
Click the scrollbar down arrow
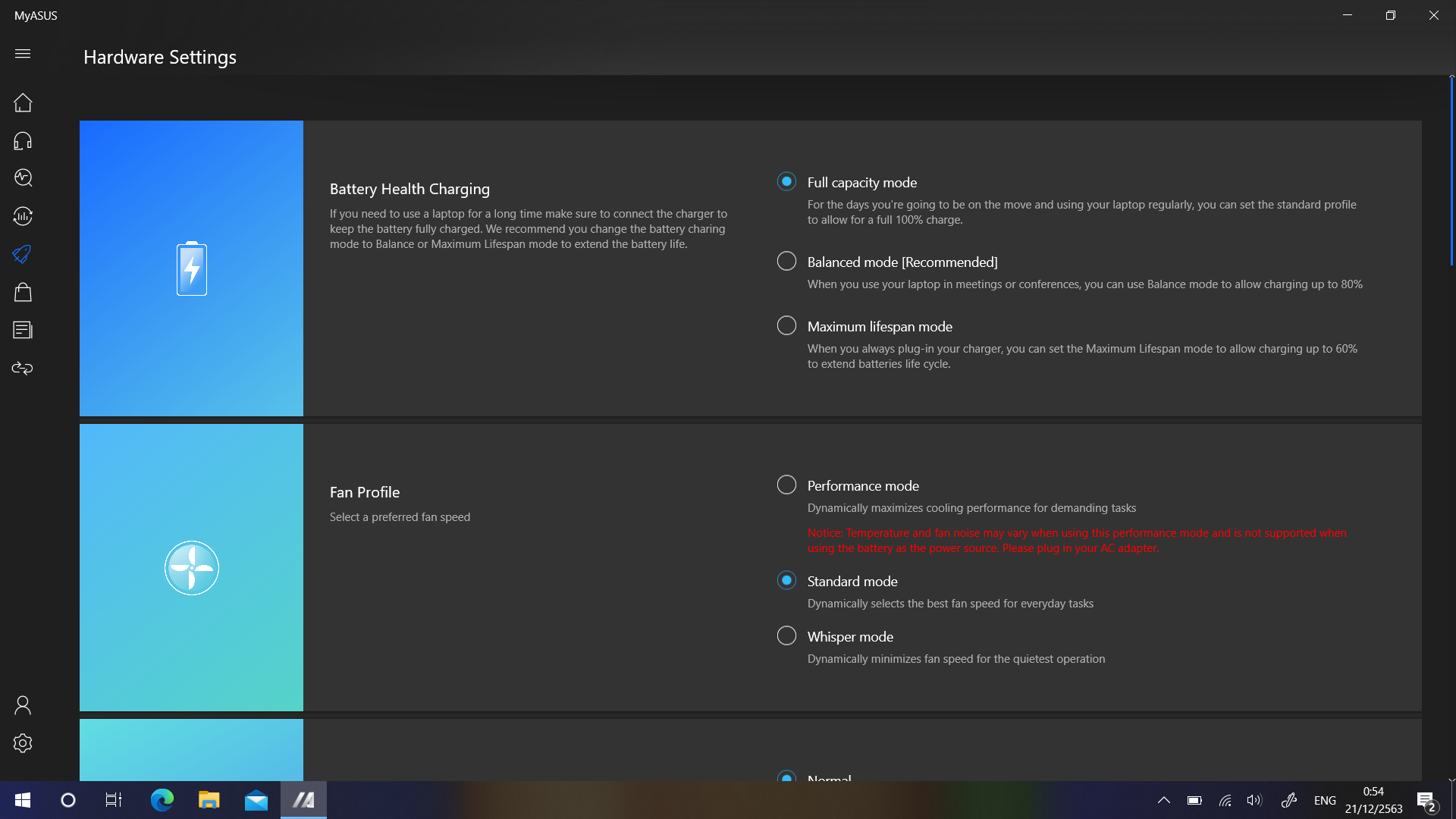(1451, 778)
